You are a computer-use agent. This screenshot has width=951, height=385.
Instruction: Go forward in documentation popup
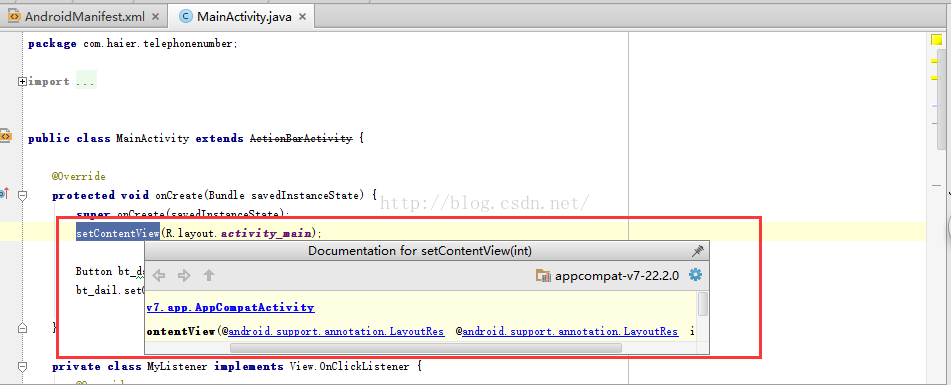(184, 275)
